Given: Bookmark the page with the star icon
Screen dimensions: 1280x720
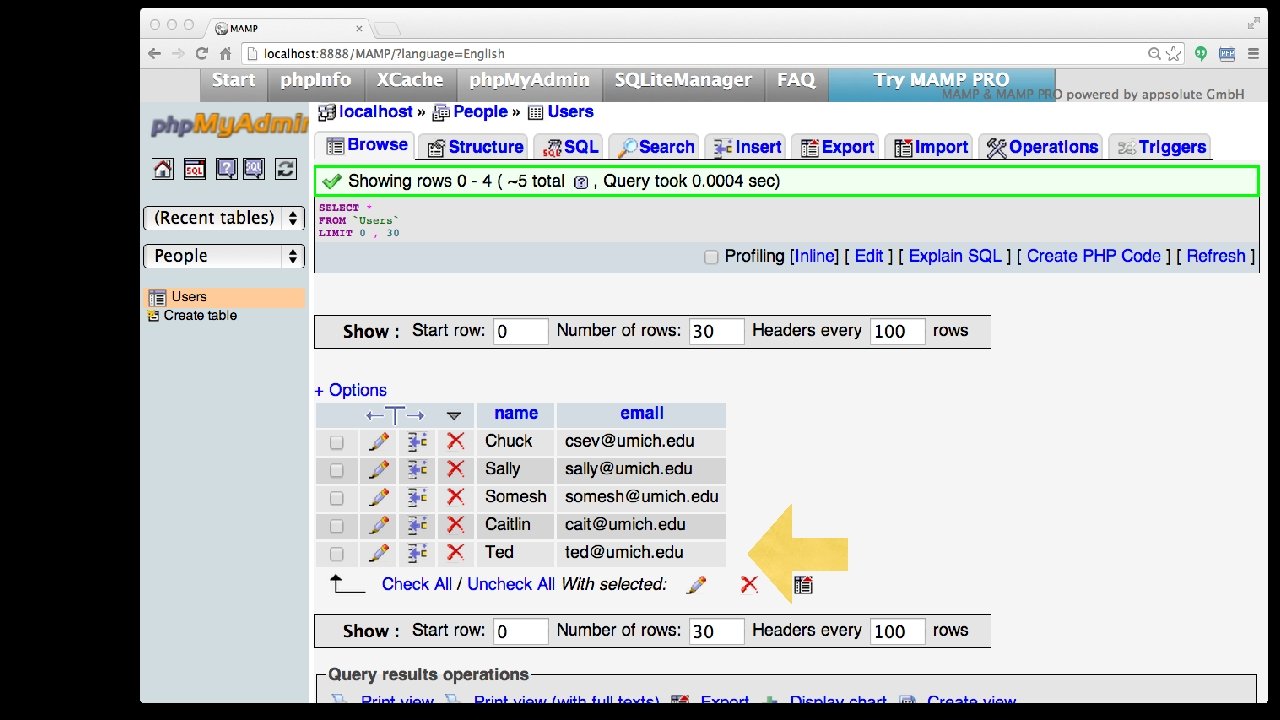Looking at the screenshot, I should pos(1174,54).
